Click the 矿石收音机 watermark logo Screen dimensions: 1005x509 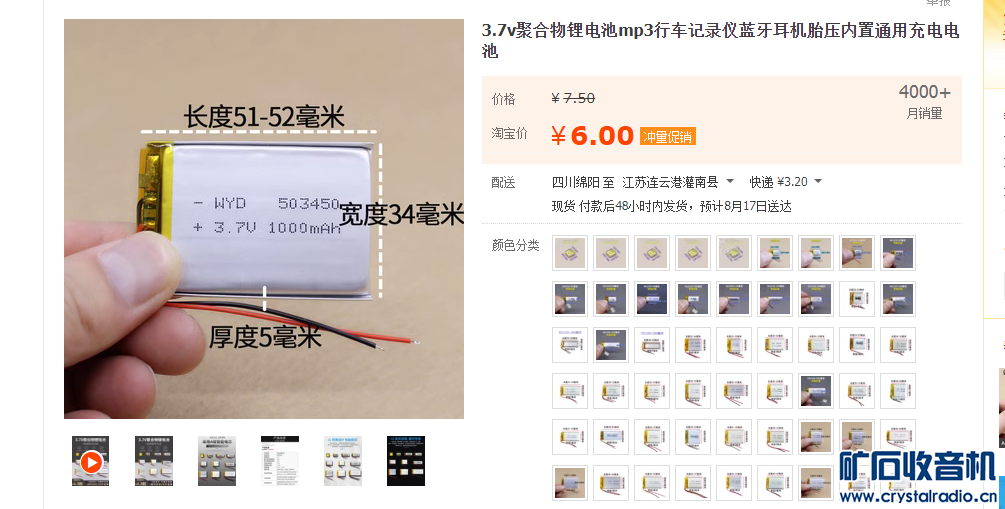pos(917,467)
